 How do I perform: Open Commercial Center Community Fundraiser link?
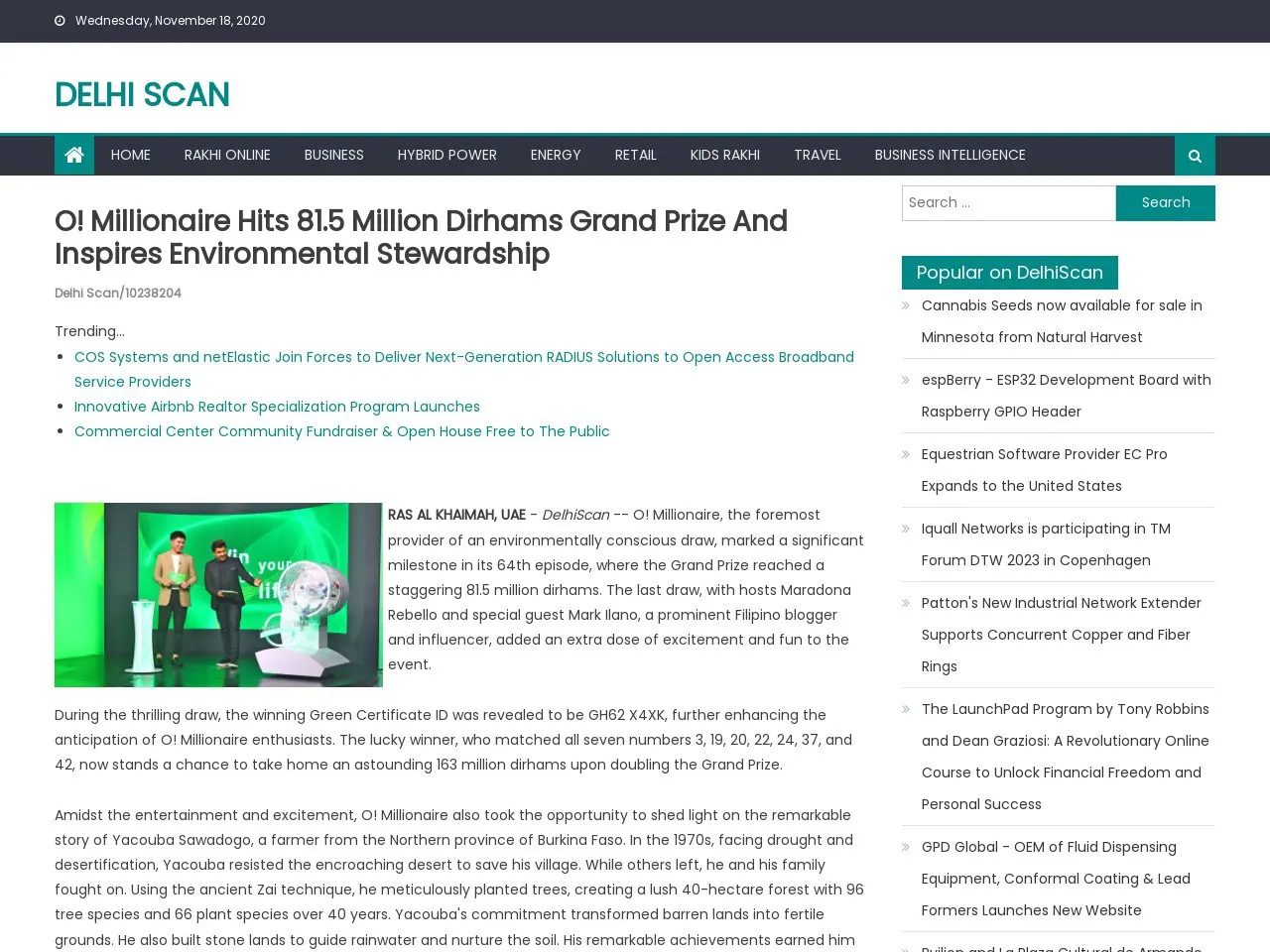click(x=341, y=431)
